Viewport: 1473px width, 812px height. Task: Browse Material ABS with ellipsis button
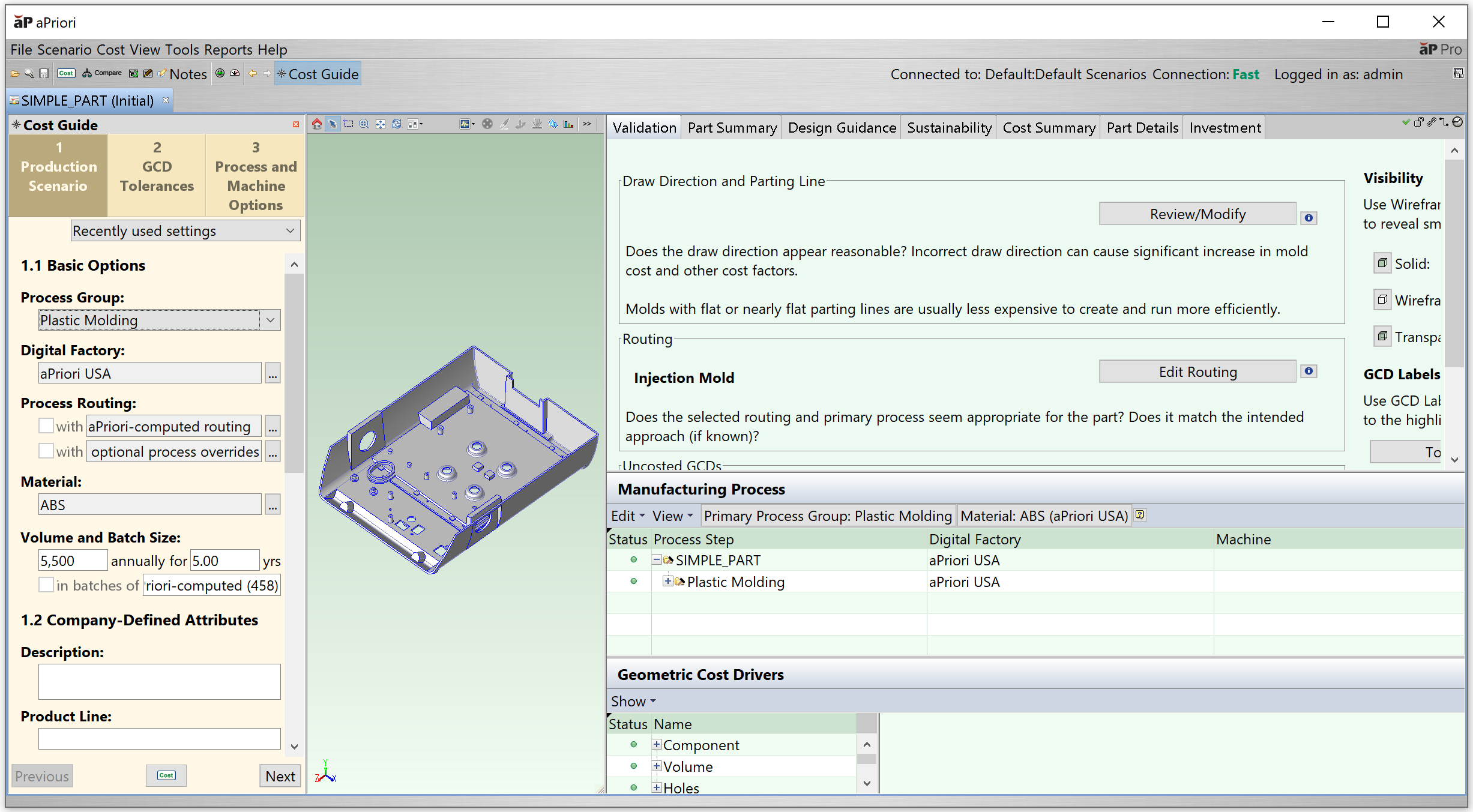[273, 504]
